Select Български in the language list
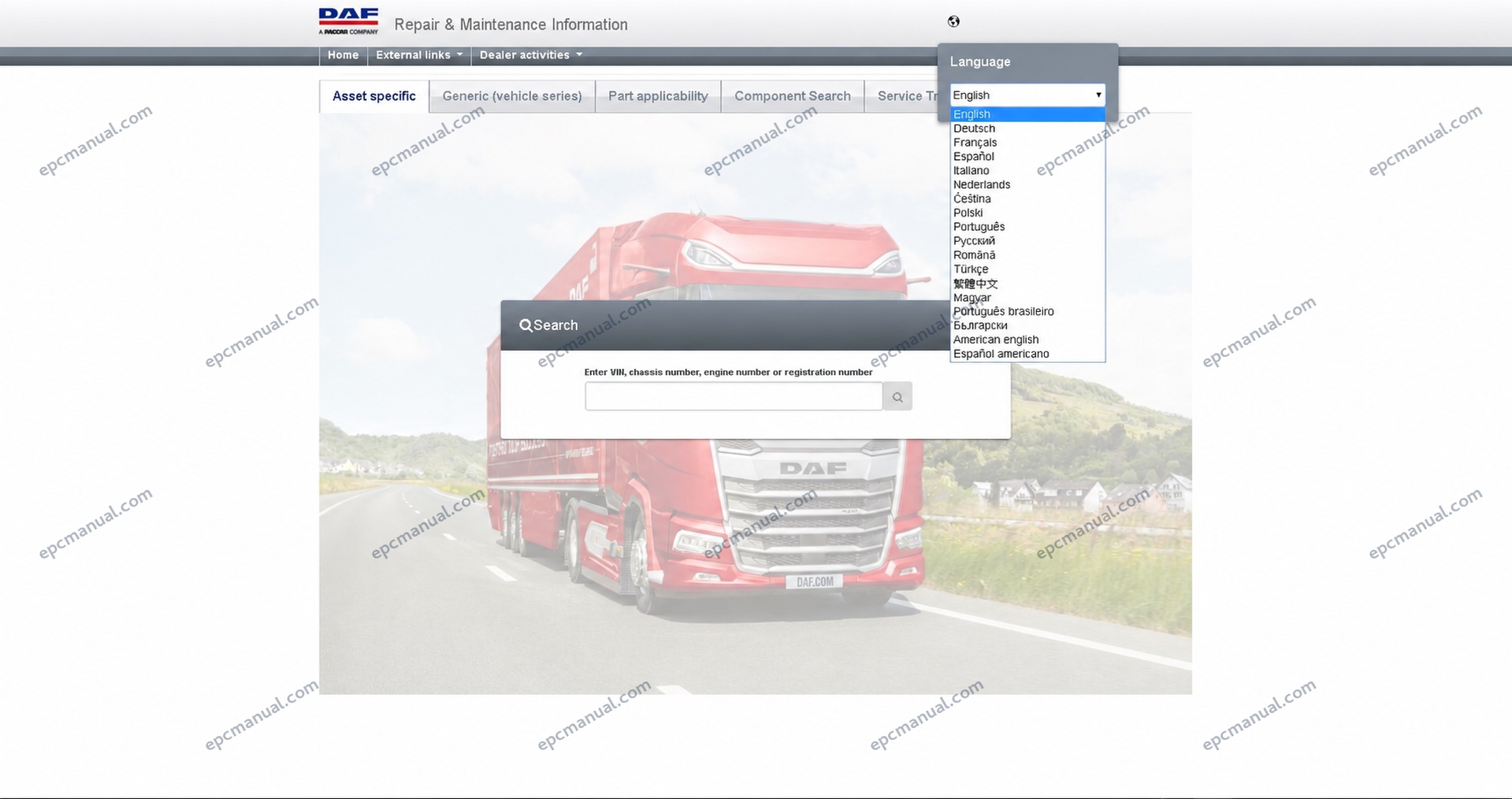1512x799 pixels. click(1027, 325)
